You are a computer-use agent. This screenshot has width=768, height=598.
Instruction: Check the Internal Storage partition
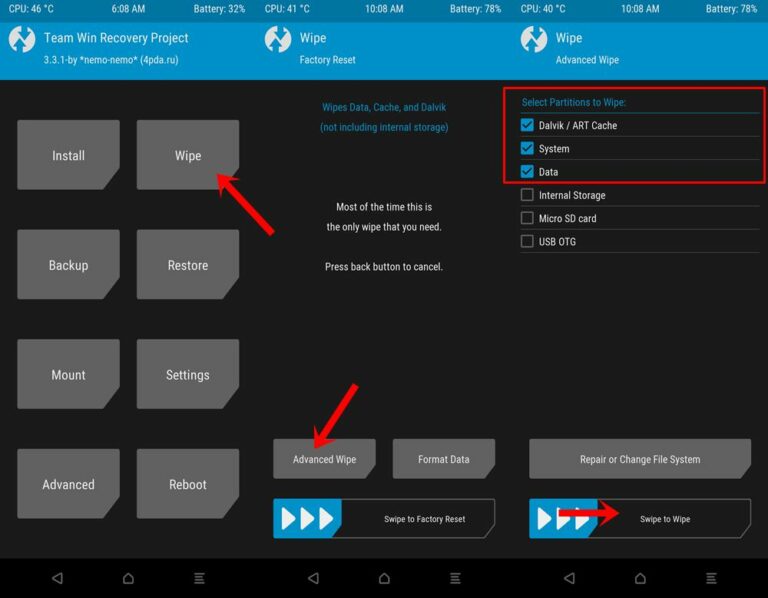[527, 194]
